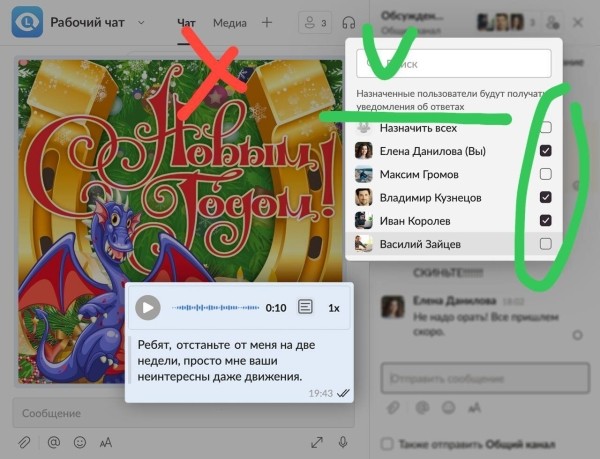Click add-member icon in discussion header

coord(552,22)
